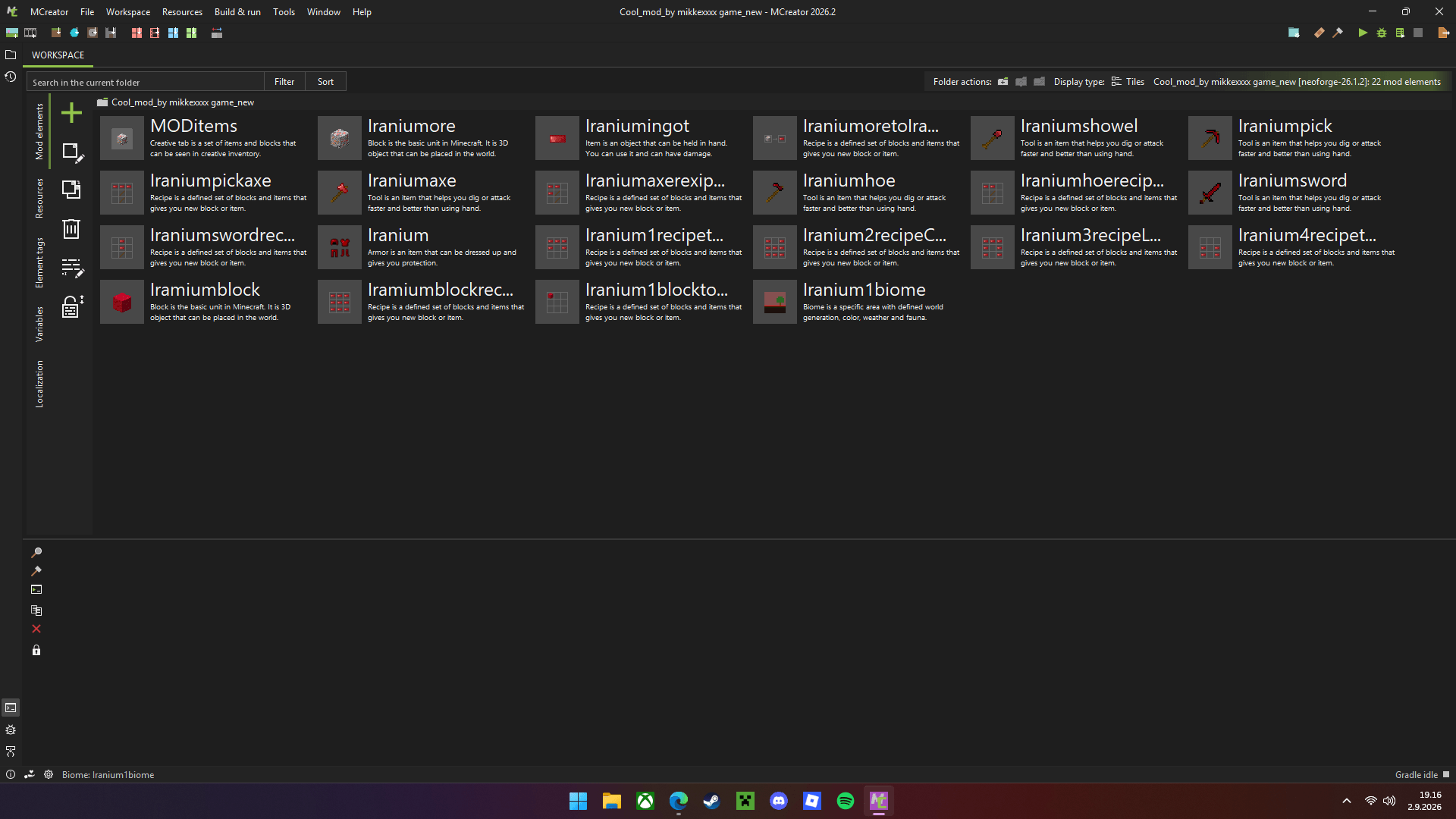Click the import block texture icon

coord(56,33)
